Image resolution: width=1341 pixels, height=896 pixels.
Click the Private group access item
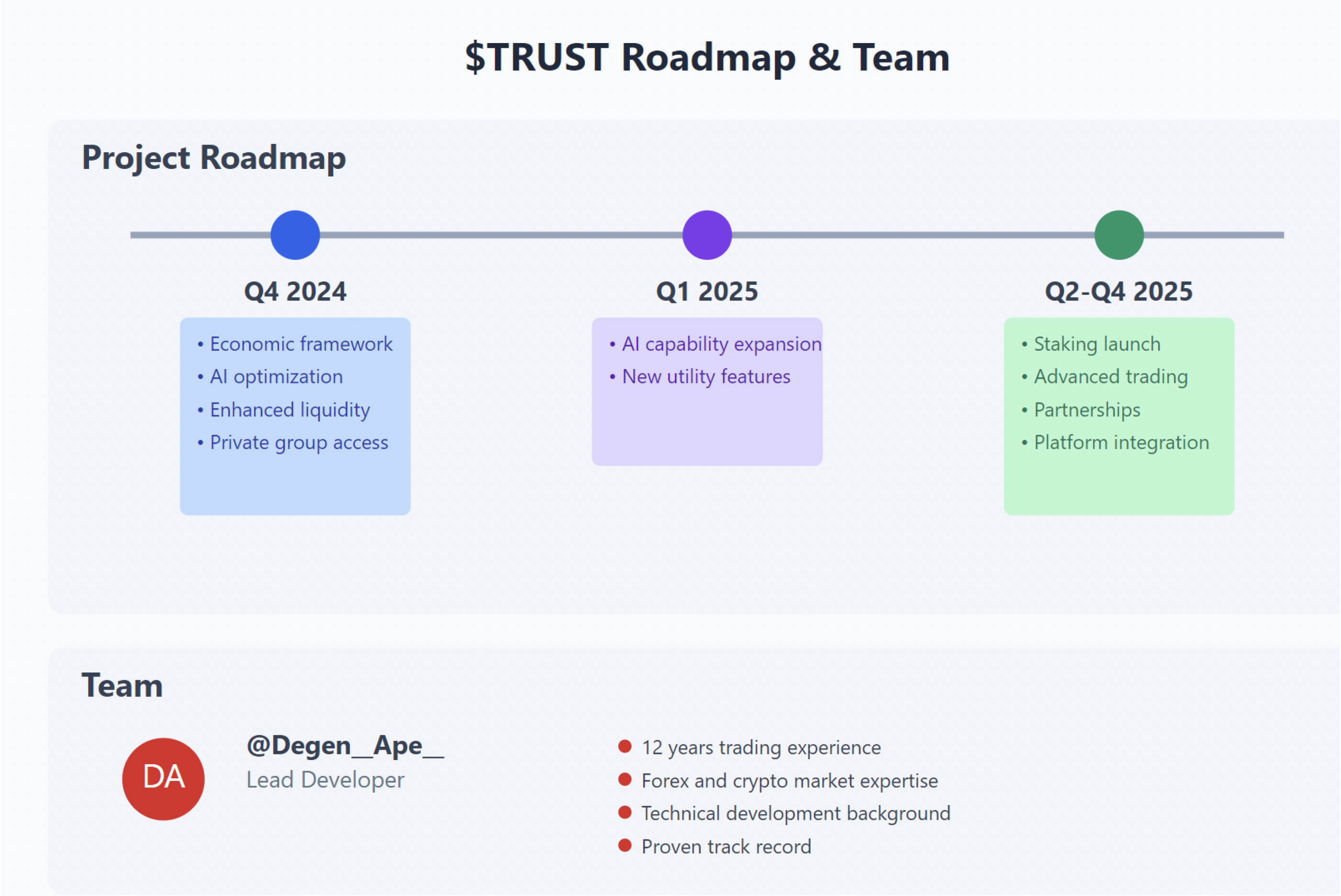point(298,442)
